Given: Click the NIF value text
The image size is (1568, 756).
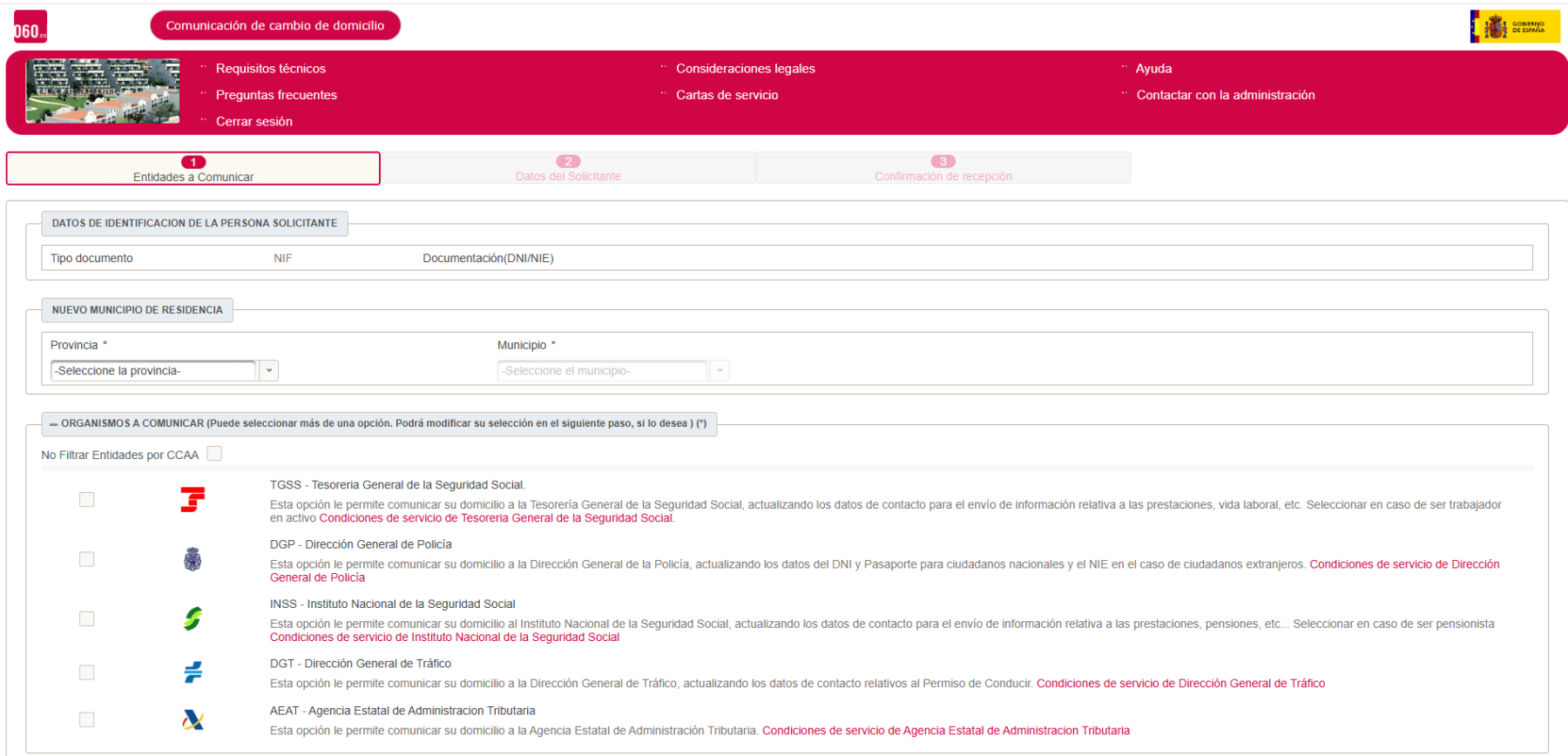Looking at the screenshot, I should click(x=283, y=259).
